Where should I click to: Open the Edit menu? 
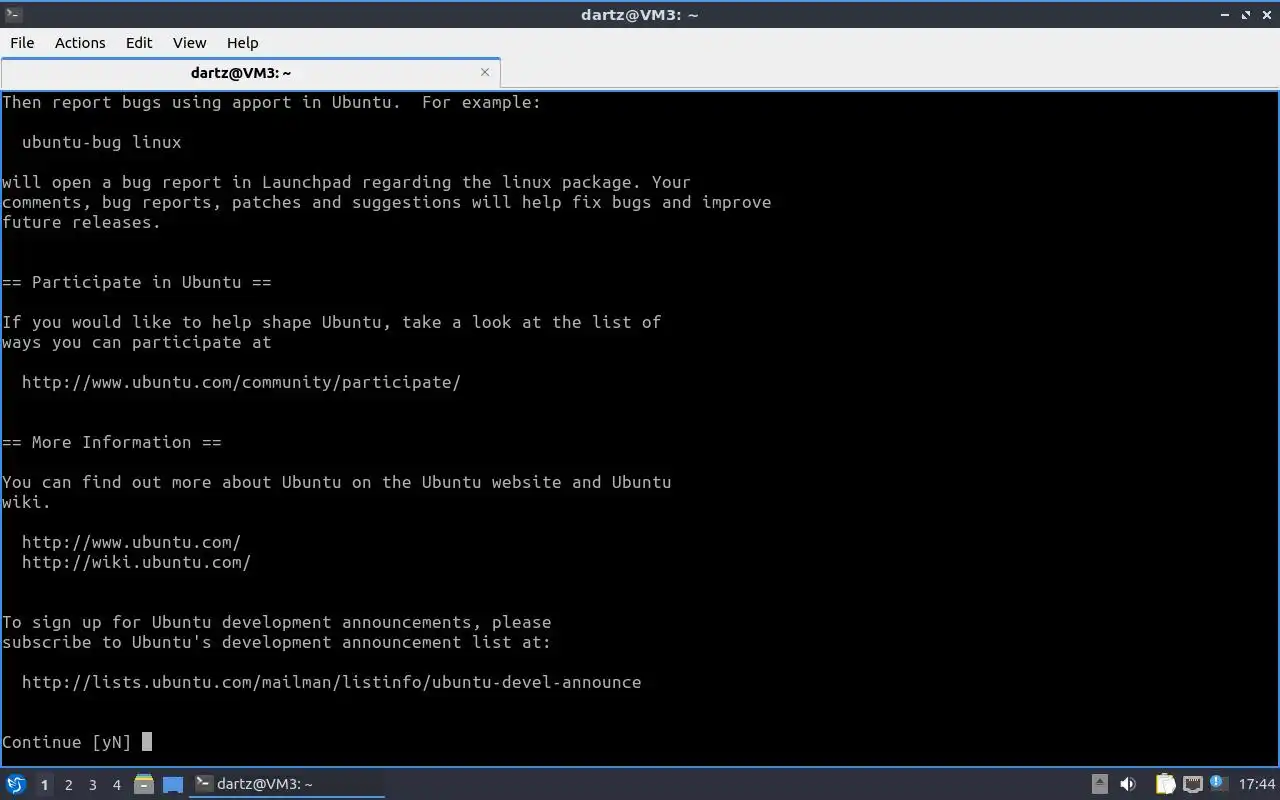(139, 43)
